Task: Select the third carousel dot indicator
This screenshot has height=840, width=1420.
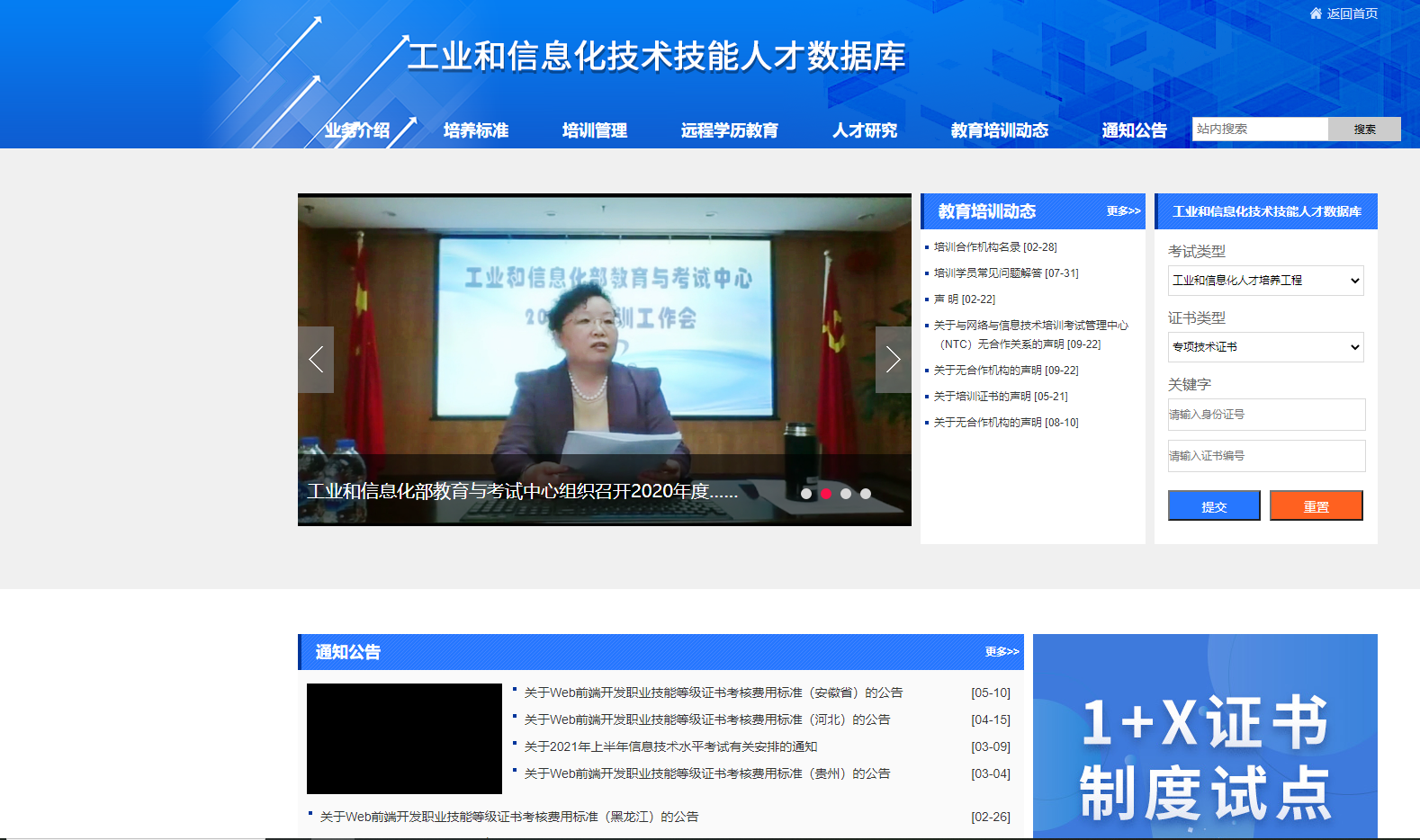Action: pyautogui.click(x=846, y=494)
